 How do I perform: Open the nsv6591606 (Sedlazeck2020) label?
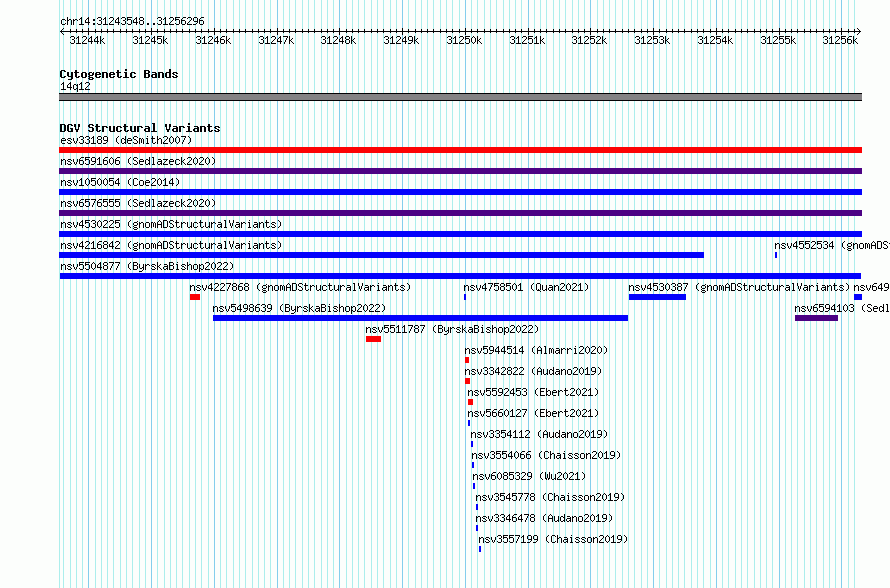pos(138,161)
